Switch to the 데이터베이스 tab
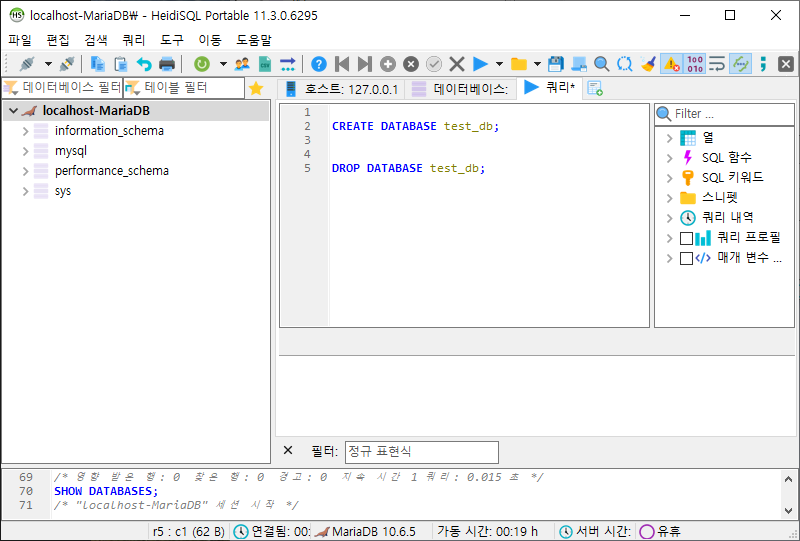This screenshot has height=541, width=800. (460, 89)
